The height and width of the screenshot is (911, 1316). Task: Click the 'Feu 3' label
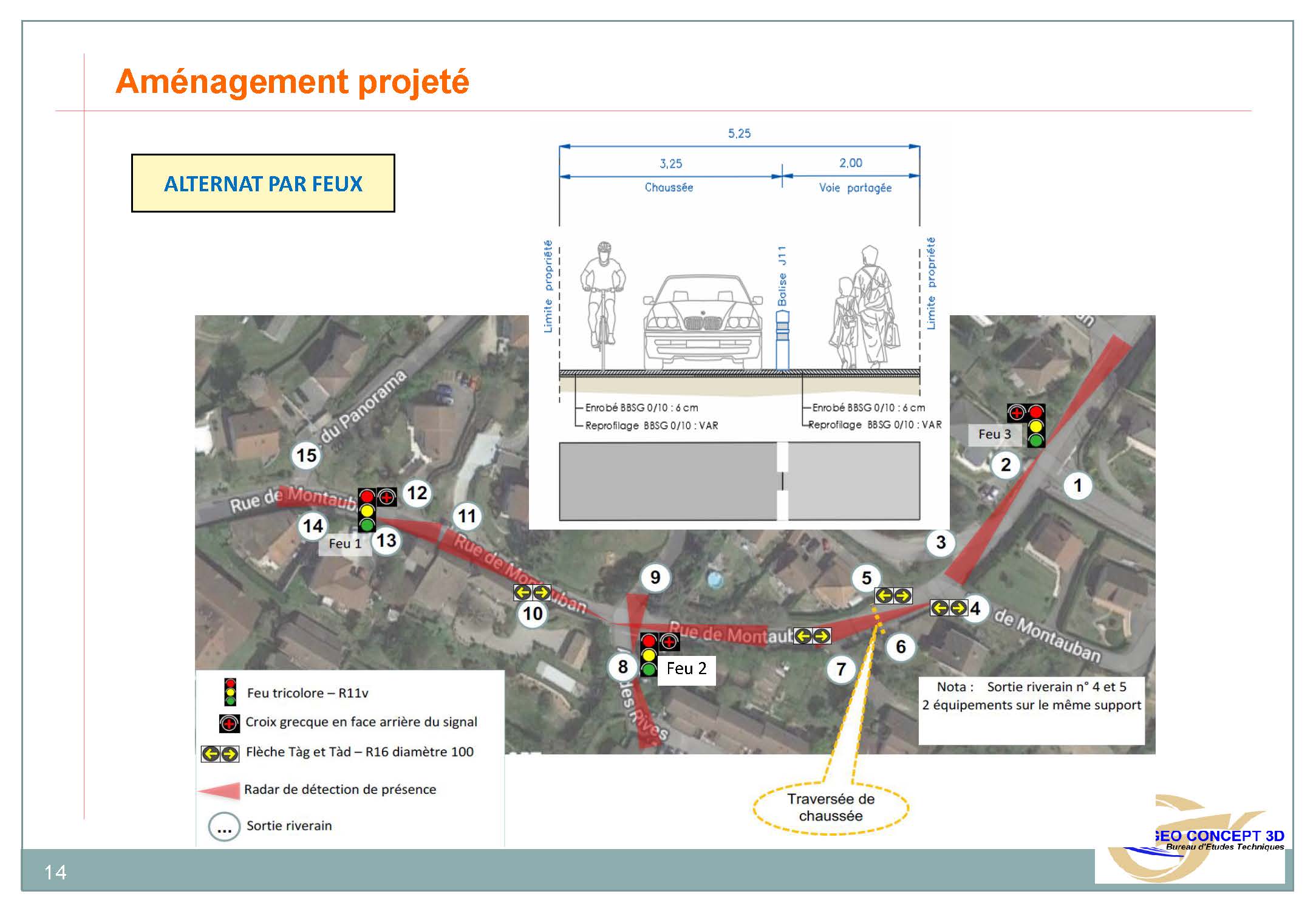click(994, 434)
